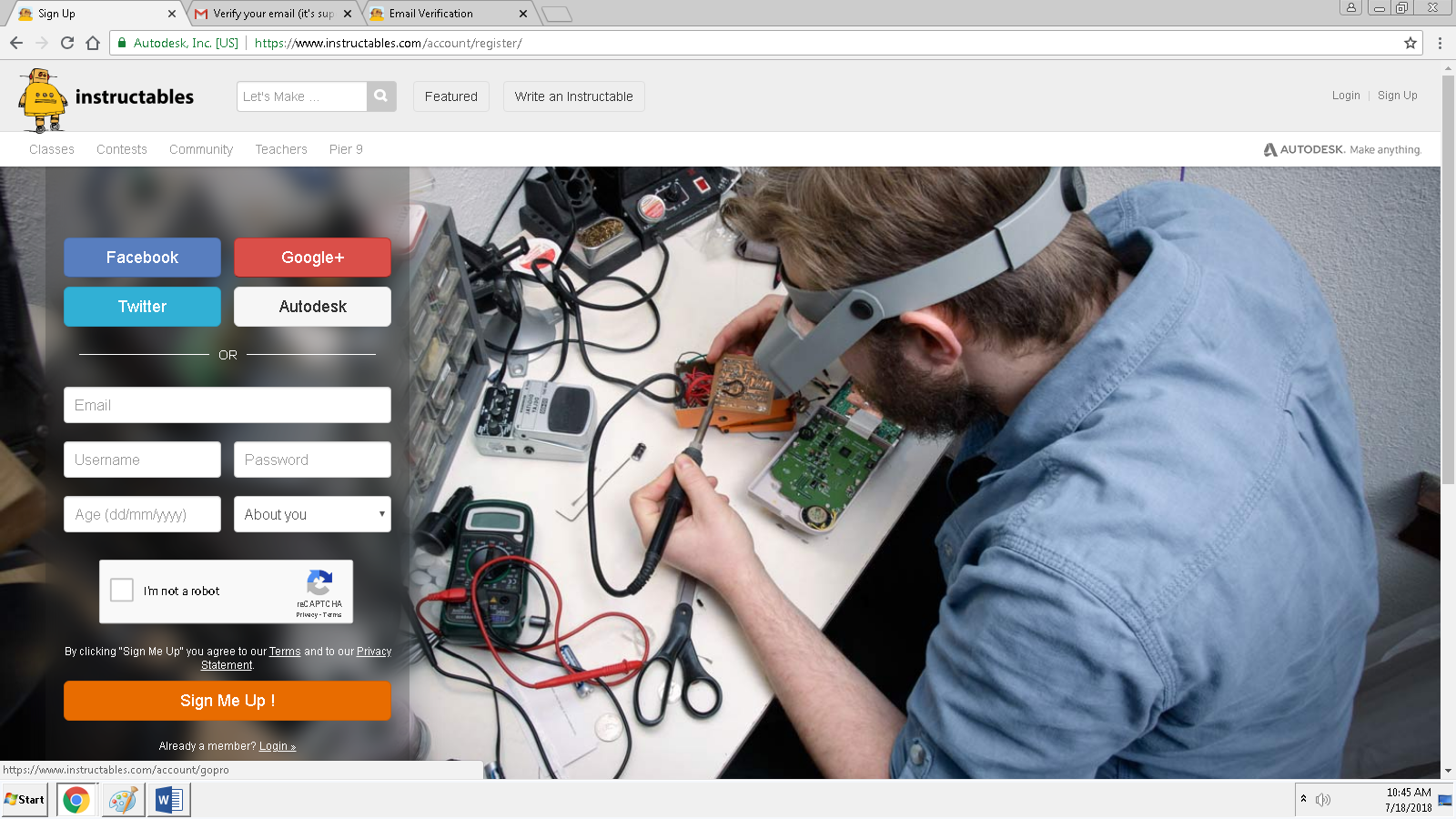Viewport: 1456px width, 819px height.
Task: Open the Windows Start menu
Action: click(25, 800)
